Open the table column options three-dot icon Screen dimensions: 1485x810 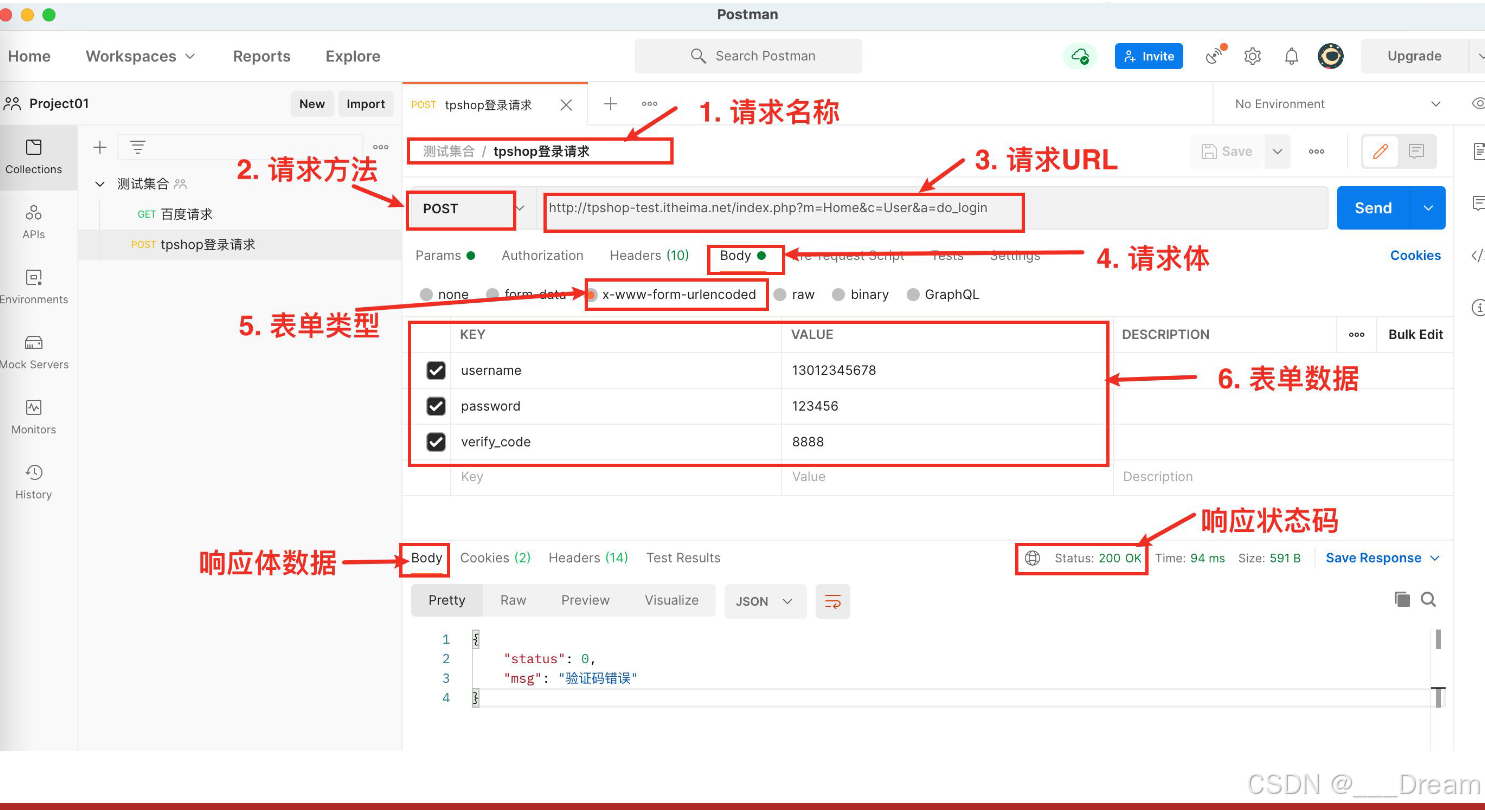pos(1357,335)
